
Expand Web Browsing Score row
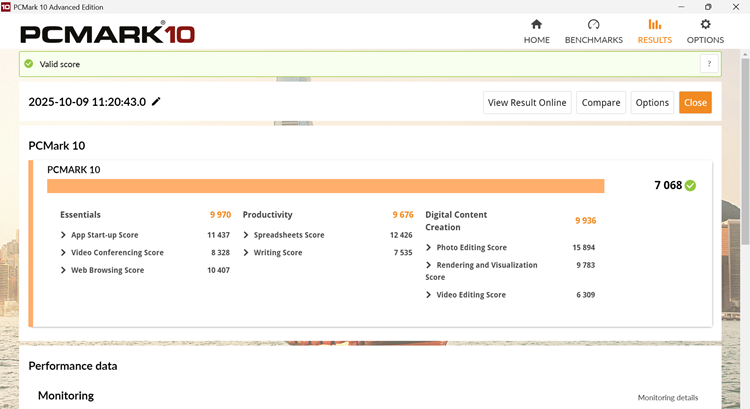63,270
